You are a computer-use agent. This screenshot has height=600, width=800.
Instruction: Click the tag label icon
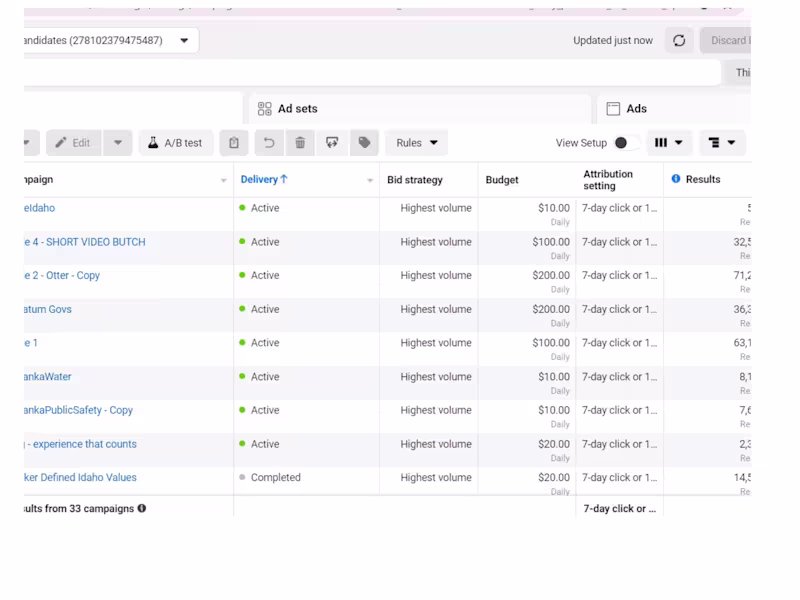[x=364, y=143]
